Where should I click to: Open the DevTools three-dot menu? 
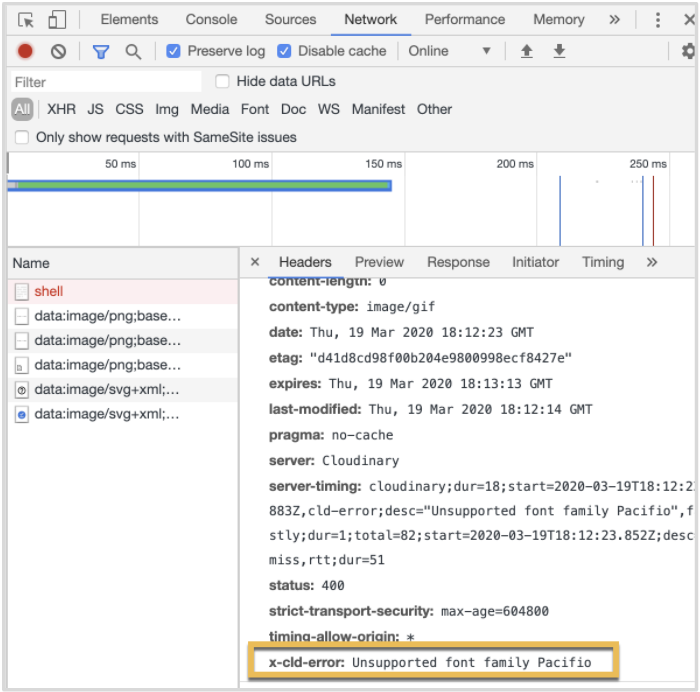tap(658, 20)
